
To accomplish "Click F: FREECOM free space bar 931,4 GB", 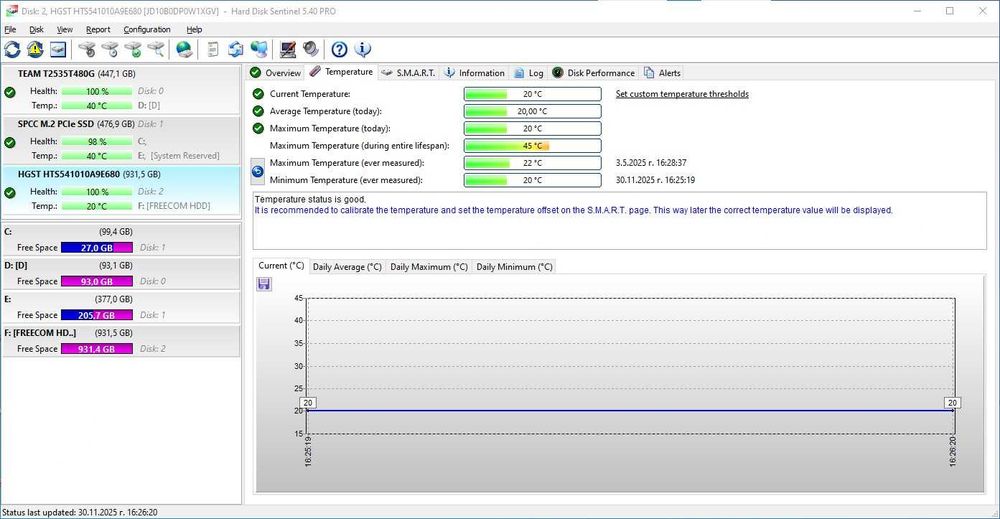I will 97,349.
